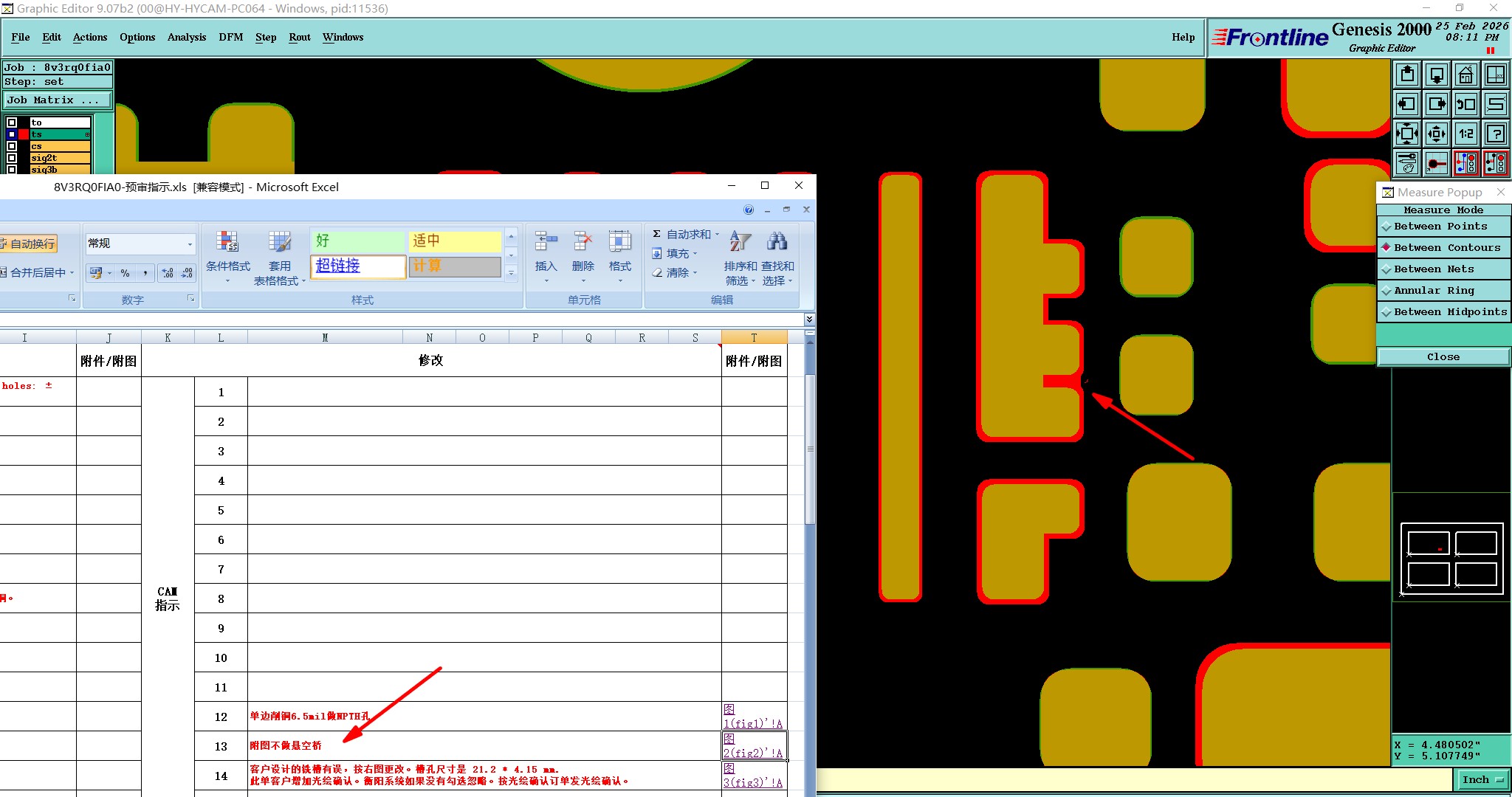
Task: Click the previous view (undo zoom) icon
Action: (x=1465, y=104)
